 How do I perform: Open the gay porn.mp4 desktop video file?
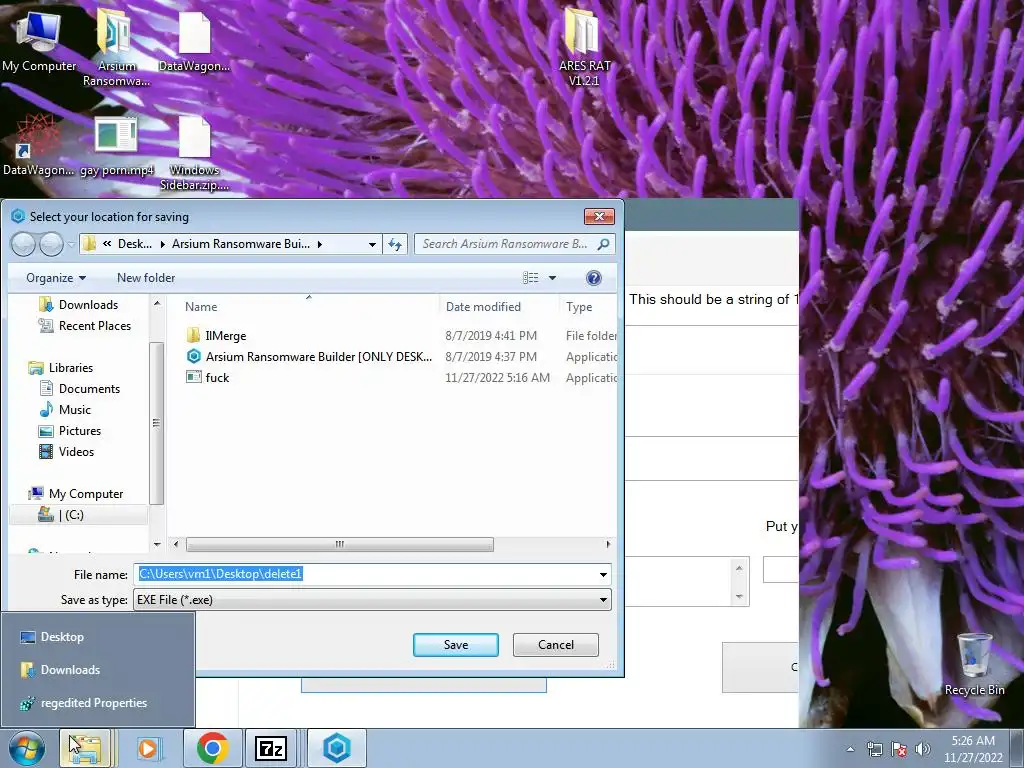(116, 146)
